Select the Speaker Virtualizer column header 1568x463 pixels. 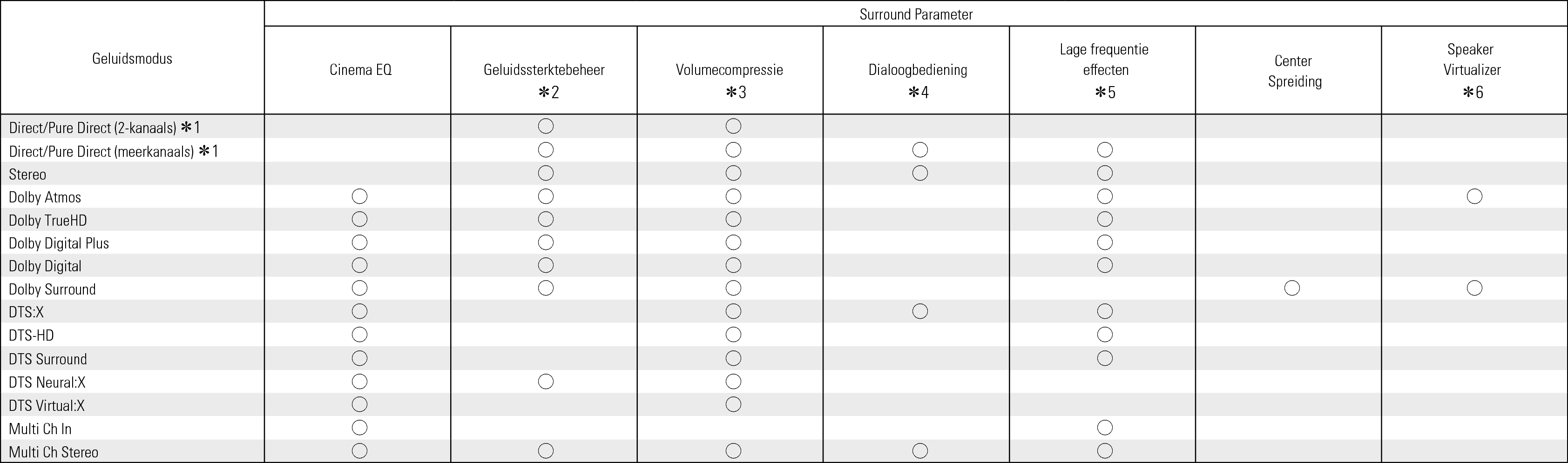(x=1472, y=60)
